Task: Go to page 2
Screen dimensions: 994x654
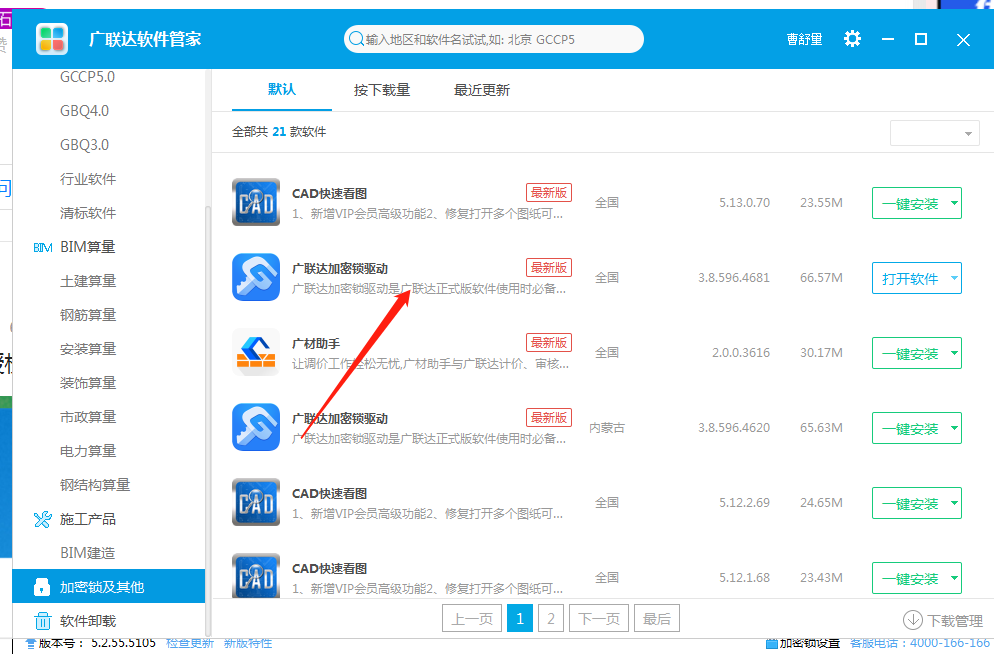Action: (551, 619)
